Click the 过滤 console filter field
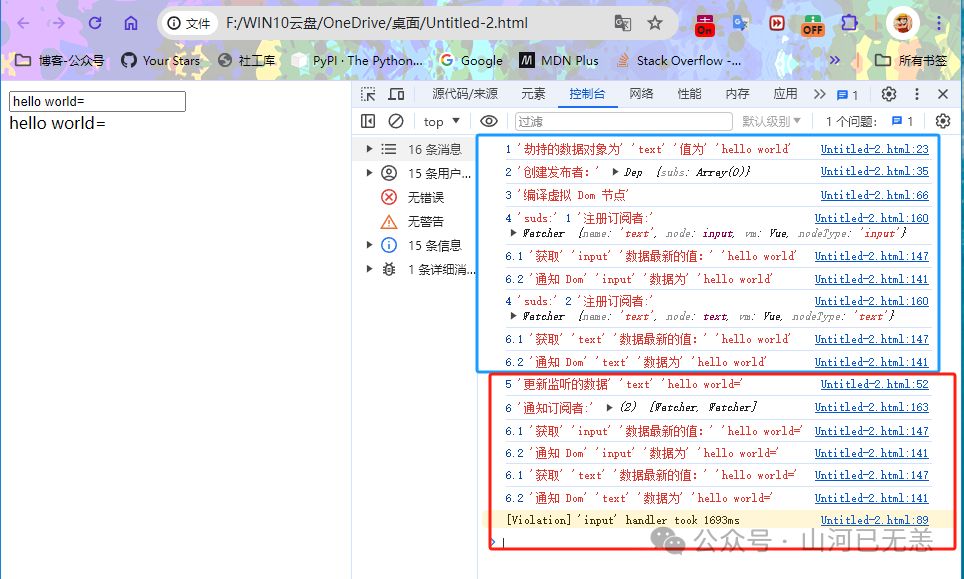The image size is (964, 579). pos(620,121)
